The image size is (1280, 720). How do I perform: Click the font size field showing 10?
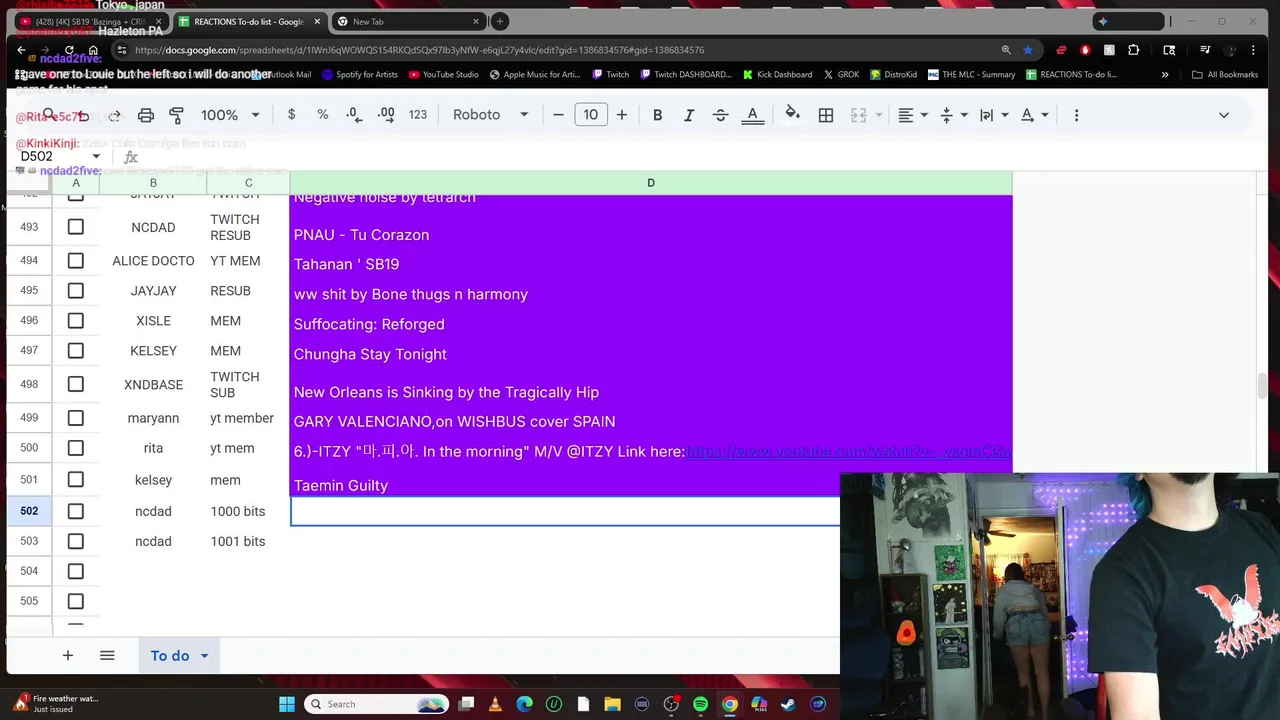click(x=590, y=115)
